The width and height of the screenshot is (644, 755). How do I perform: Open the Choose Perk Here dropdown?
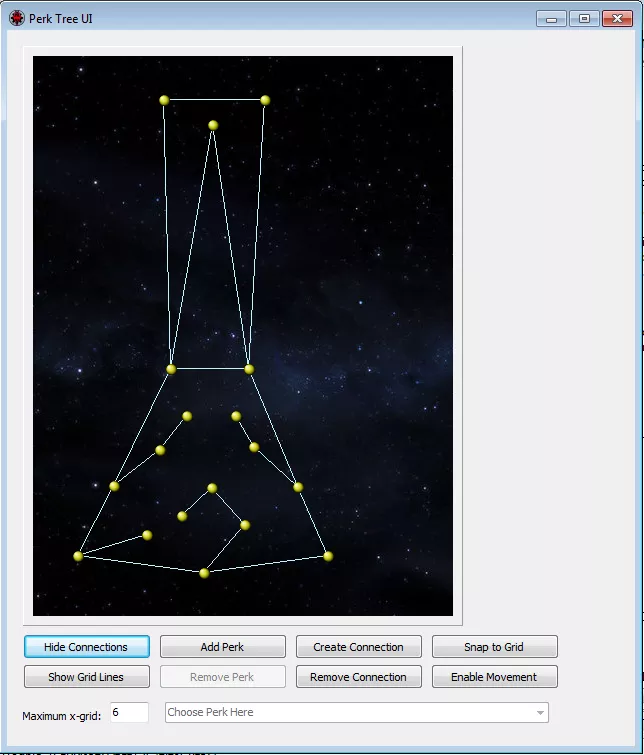click(356, 712)
